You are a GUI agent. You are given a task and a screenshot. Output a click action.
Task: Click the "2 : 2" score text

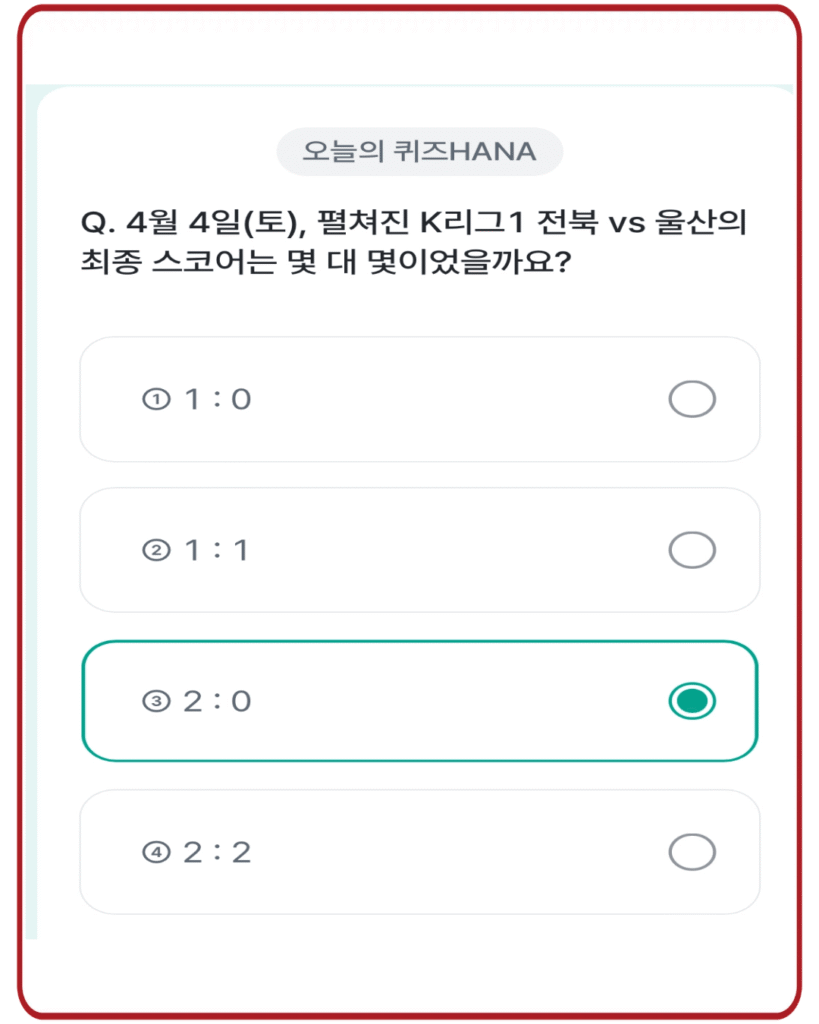tap(217, 853)
